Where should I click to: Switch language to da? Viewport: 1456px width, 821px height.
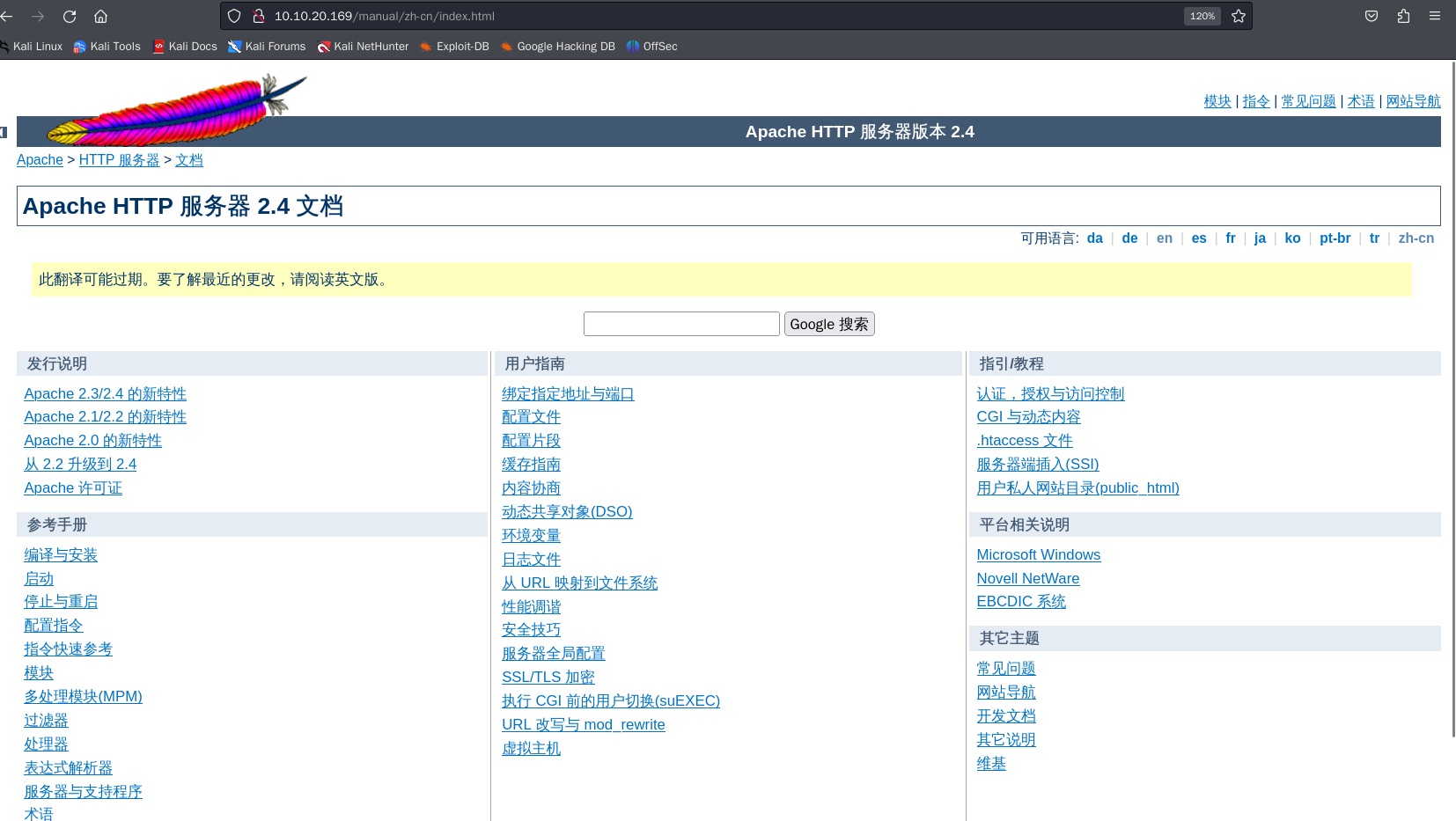tap(1095, 238)
